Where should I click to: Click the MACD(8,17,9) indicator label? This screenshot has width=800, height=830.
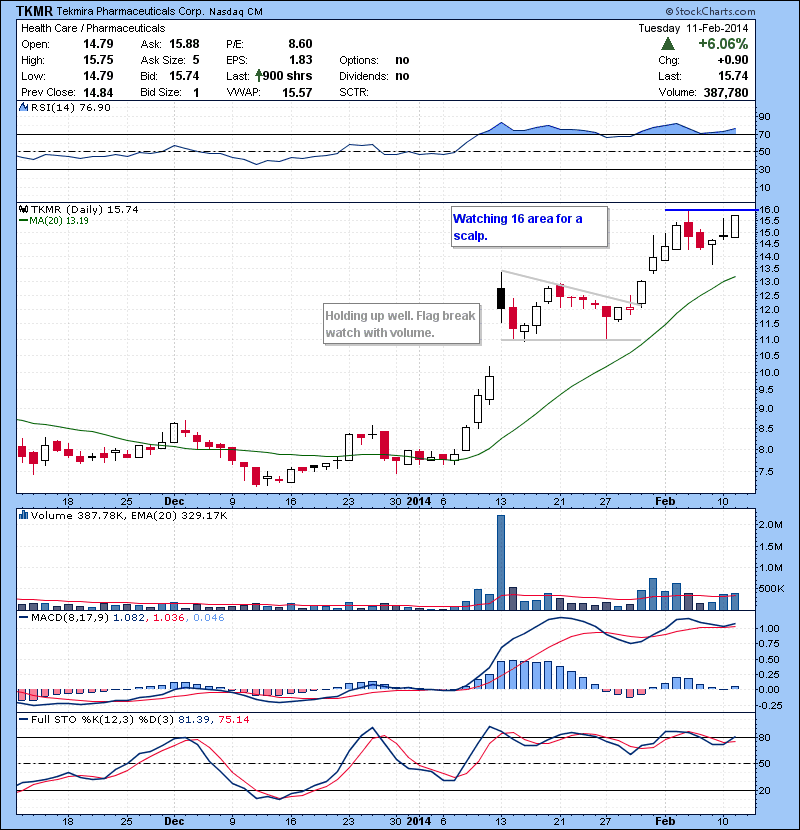(69, 617)
